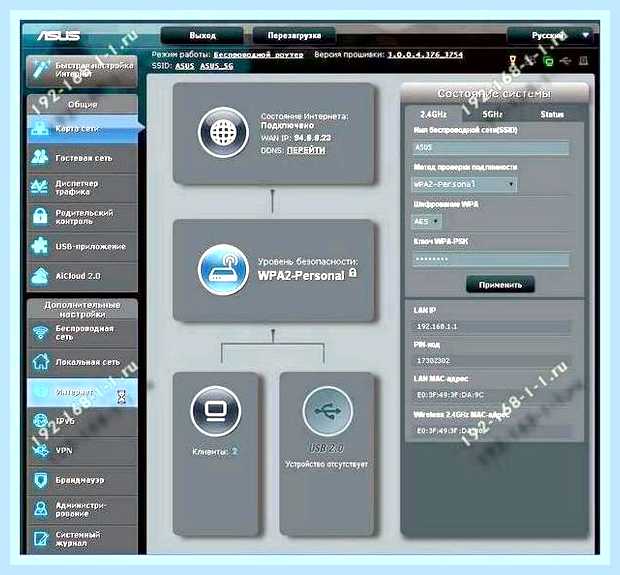Open the AiCloud 2.0 cloud icon
Viewport: 620px width, 575px height.
point(40,276)
